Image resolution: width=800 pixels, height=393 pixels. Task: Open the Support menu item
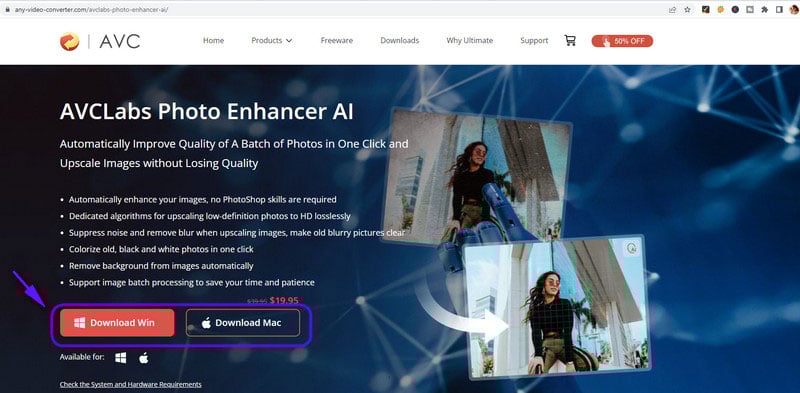(x=534, y=40)
